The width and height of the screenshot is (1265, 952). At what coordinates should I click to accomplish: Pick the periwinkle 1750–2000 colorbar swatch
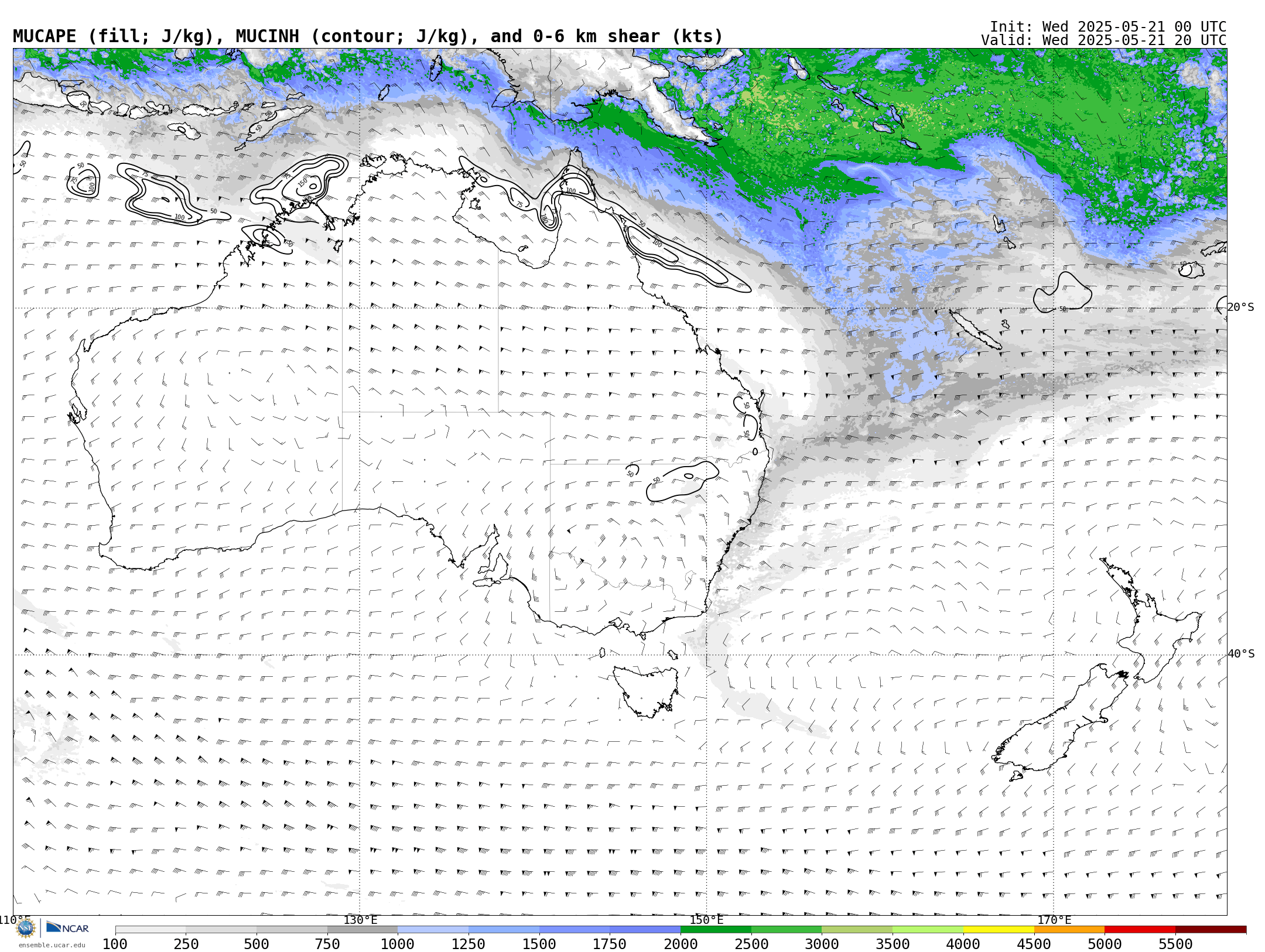click(645, 930)
